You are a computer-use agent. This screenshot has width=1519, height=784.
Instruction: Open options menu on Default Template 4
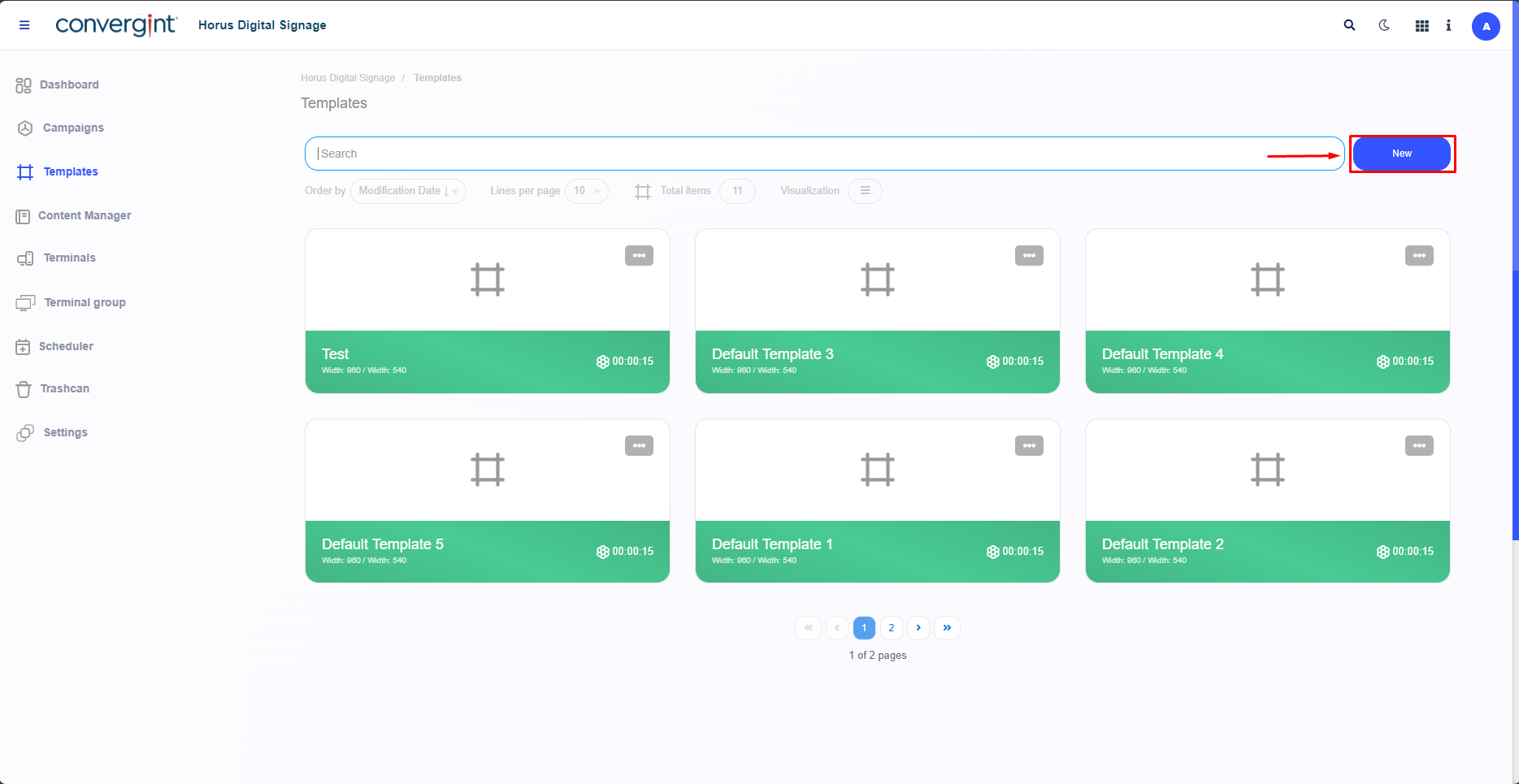pos(1419,256)
